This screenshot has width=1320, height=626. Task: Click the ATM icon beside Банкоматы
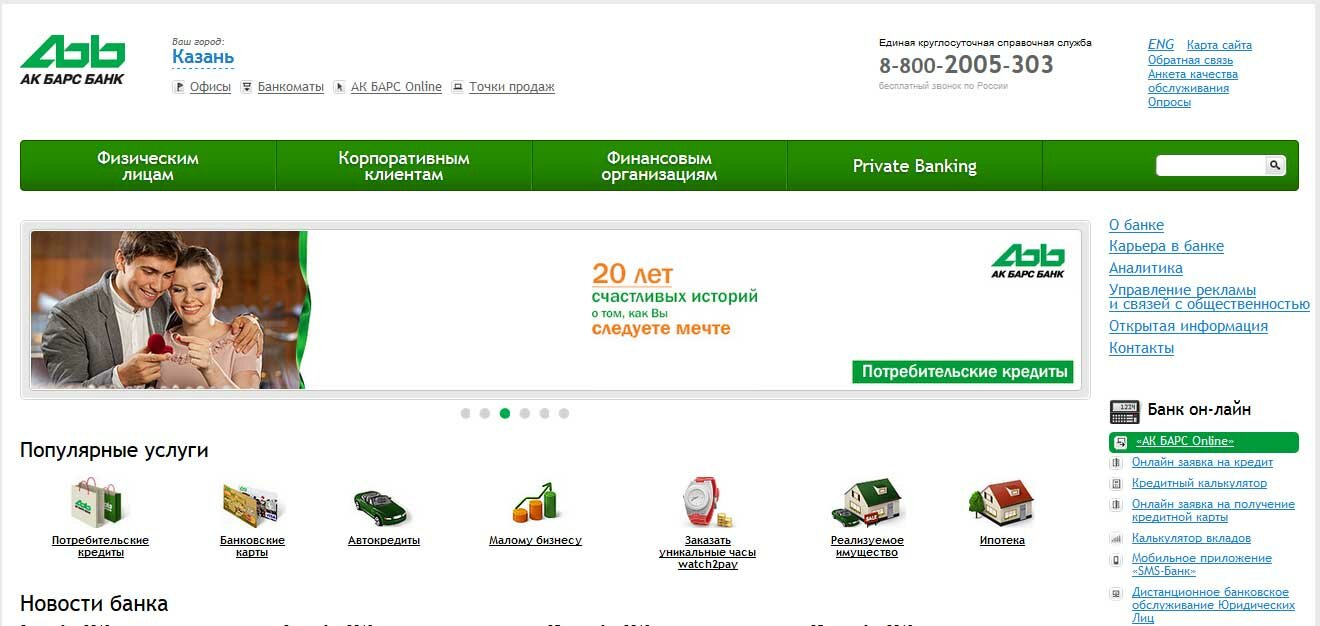pyautogui.click(x=246, y=87)
